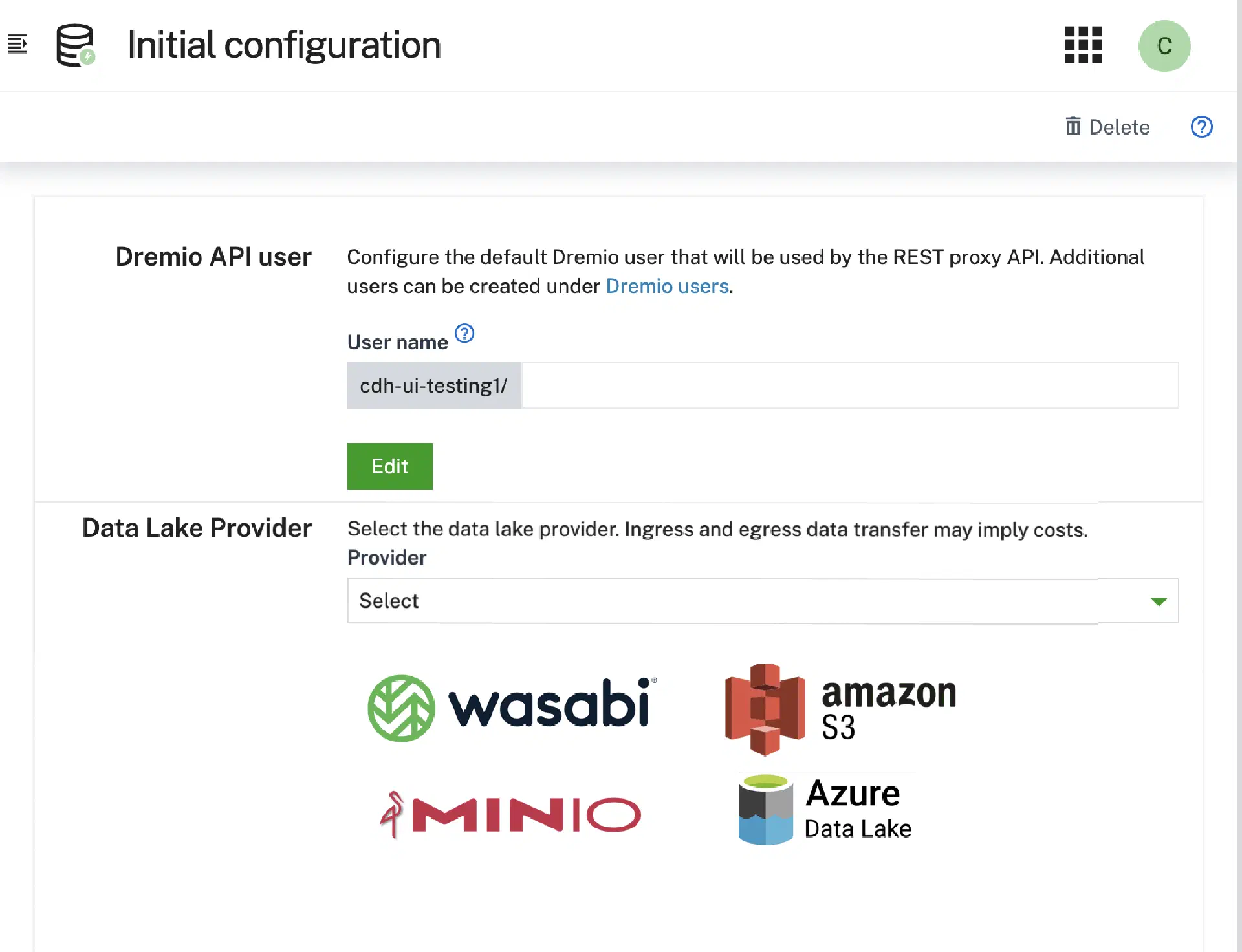The image size is (1242, 952).
Task: Toggle the sidebar navigation menu icon
Action: coord(17,44)
